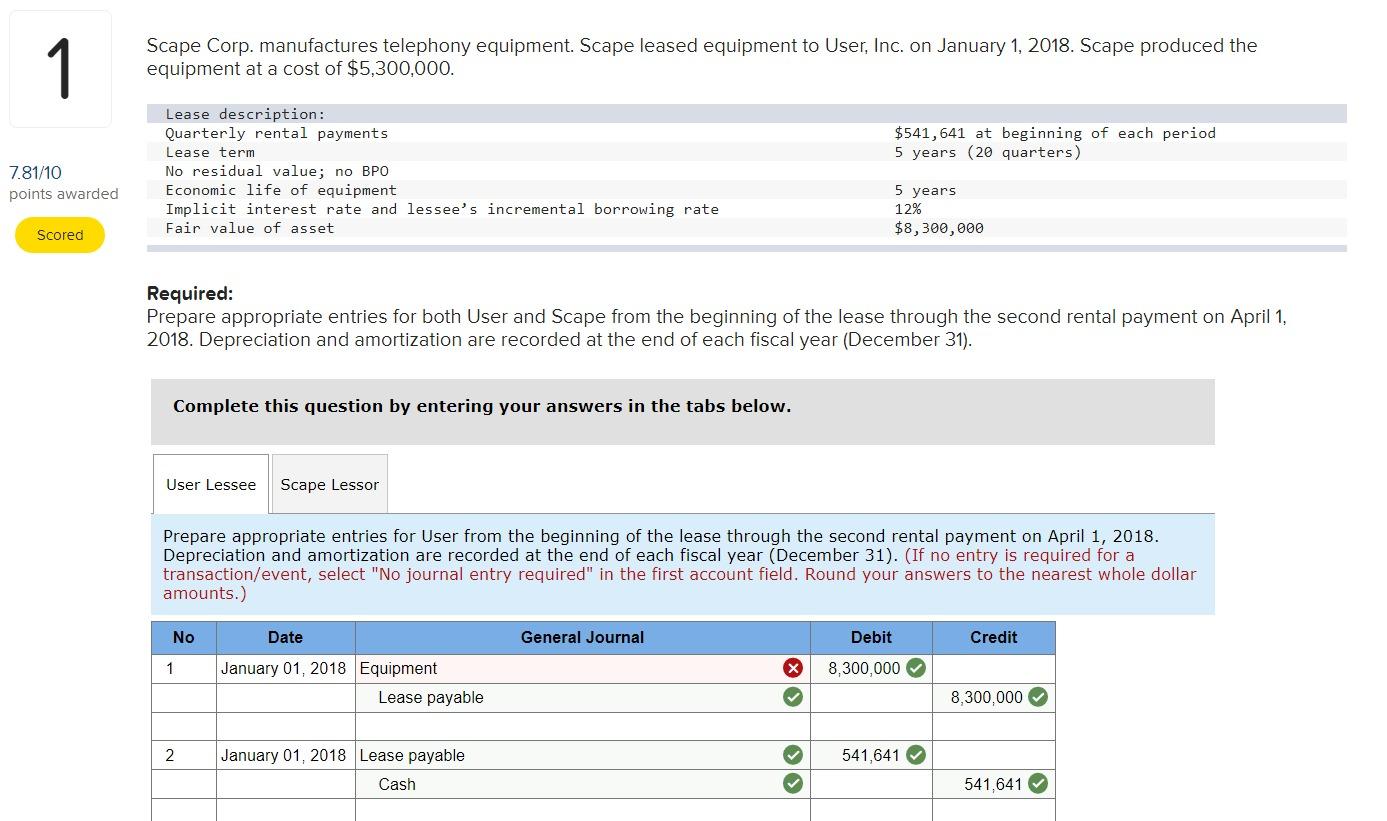Click the 7.81/10 points awarded score
Viewport: 1387px width, 821px height.
coord(63,183)
